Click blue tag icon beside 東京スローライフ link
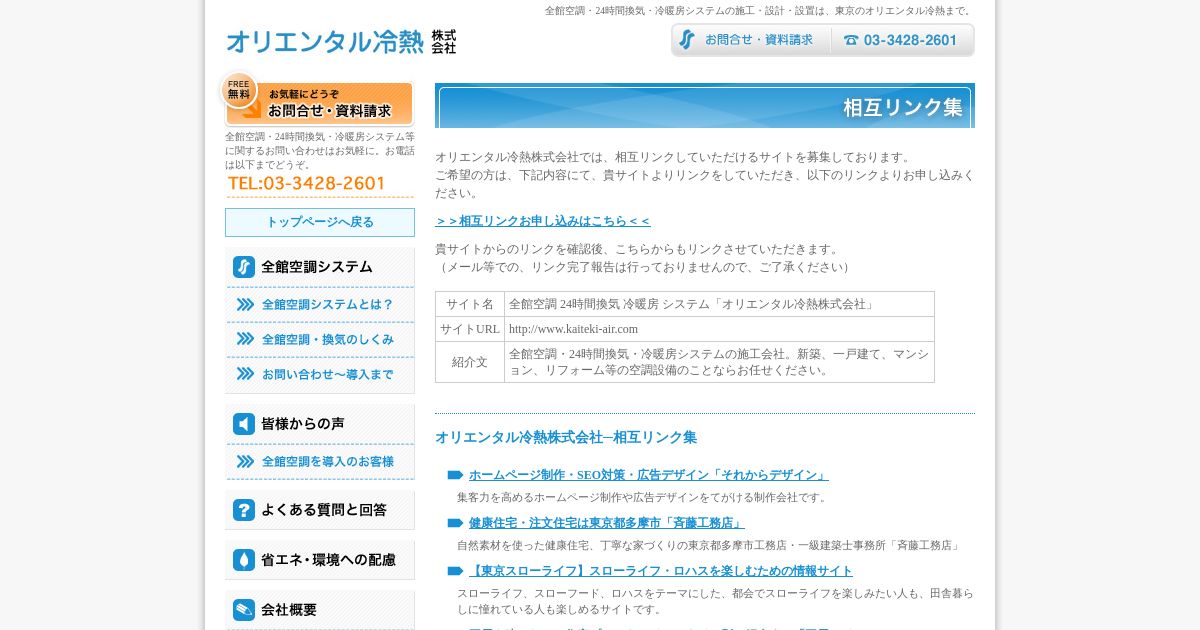Image resolution: width=1200 pixels, height=630 pixels. click(455, 571)
